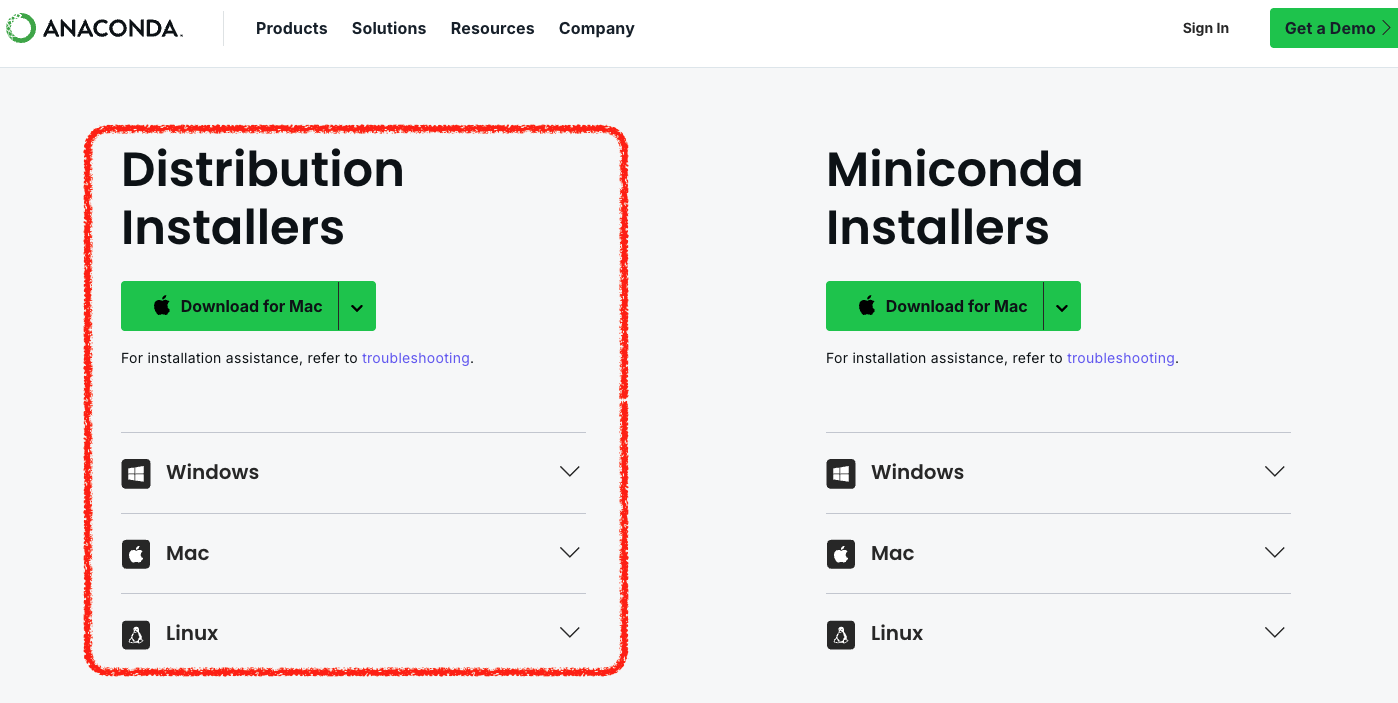
Task: Click Mac label under Miniconda Installers
Action: [x=893, y=553]
